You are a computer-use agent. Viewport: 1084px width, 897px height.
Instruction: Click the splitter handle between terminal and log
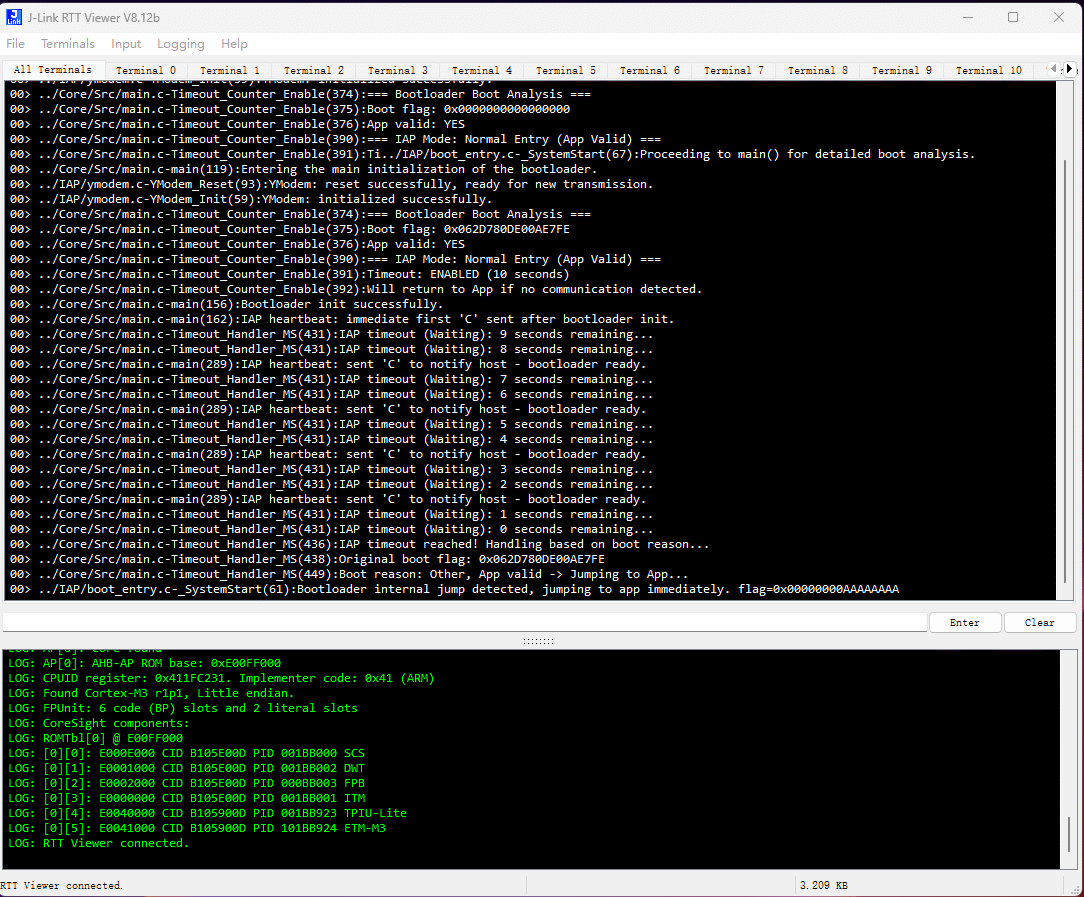click(x=539, y=641)
